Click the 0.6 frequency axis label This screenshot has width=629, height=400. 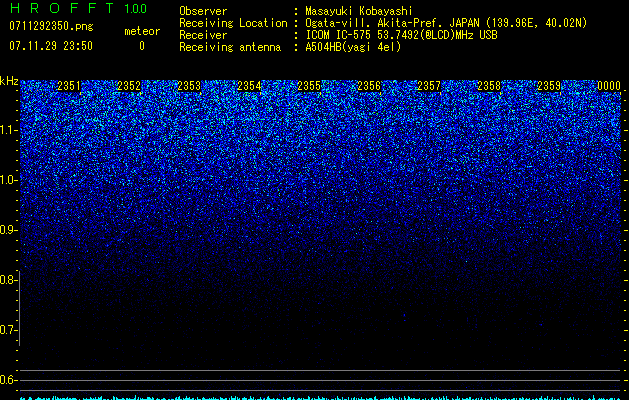8,380
